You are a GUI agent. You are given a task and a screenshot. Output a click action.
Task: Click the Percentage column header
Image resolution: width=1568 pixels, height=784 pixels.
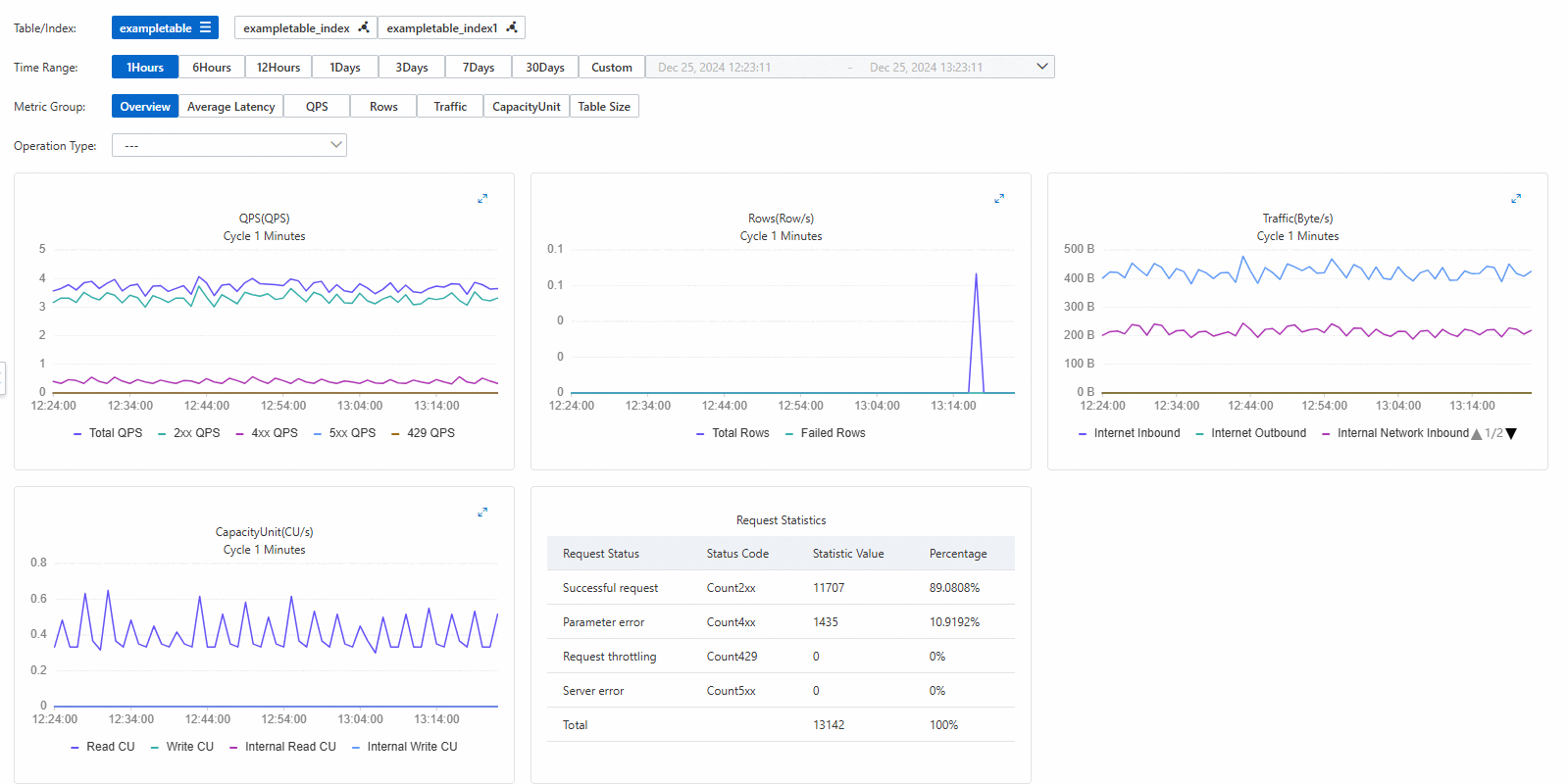pos(958,554)
